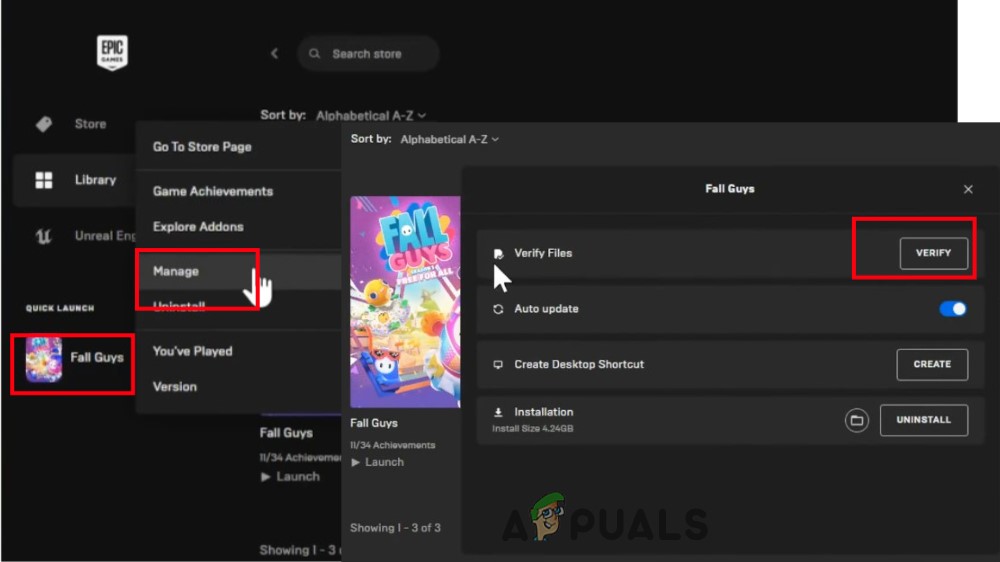This screenshot has width=1000, height=562.
Task: Click the Unreal Engine logo icon
Action: click(x=43, y=236)
